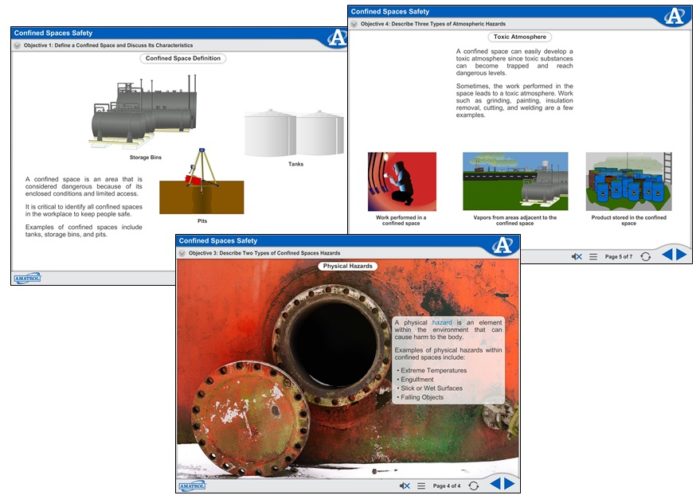700x503 pixels.
Task: Reload the Physical Hazards page with refresh icon
Action: [x=473, y=485]
